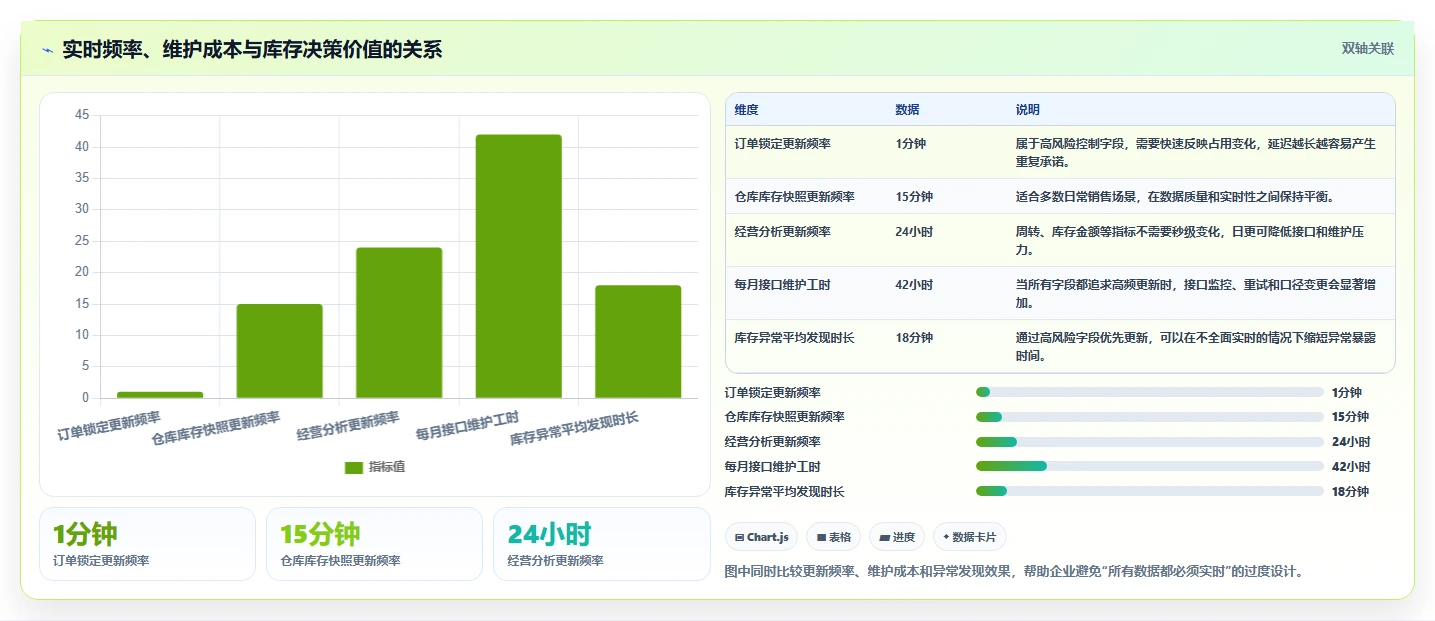Select the 仓库库存快照更新频率 table row

tap(1060, 196)
